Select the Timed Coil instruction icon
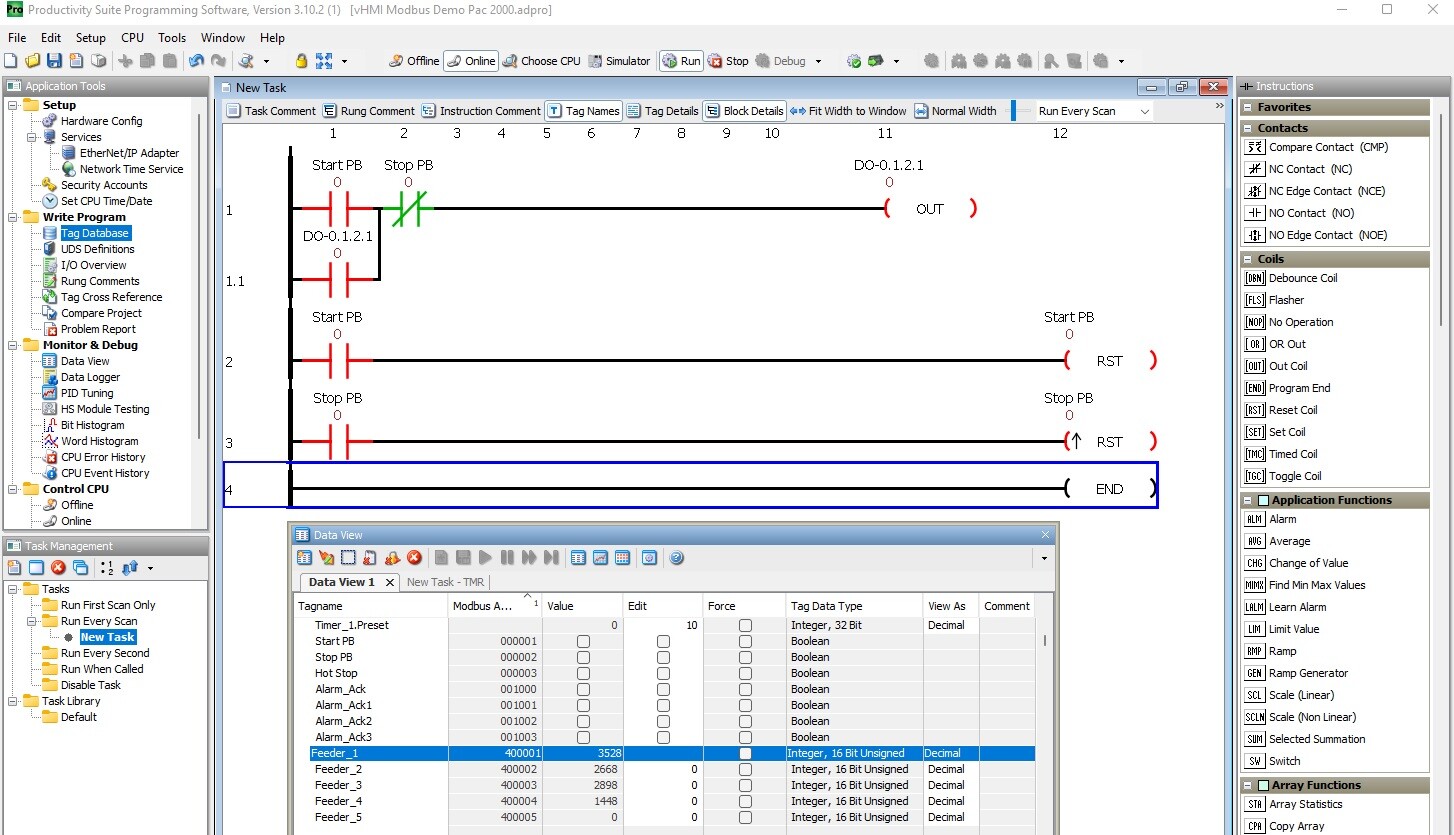Image resolution: width=1454 pixels, height=835 pixels. click(x=1254, y=454)
